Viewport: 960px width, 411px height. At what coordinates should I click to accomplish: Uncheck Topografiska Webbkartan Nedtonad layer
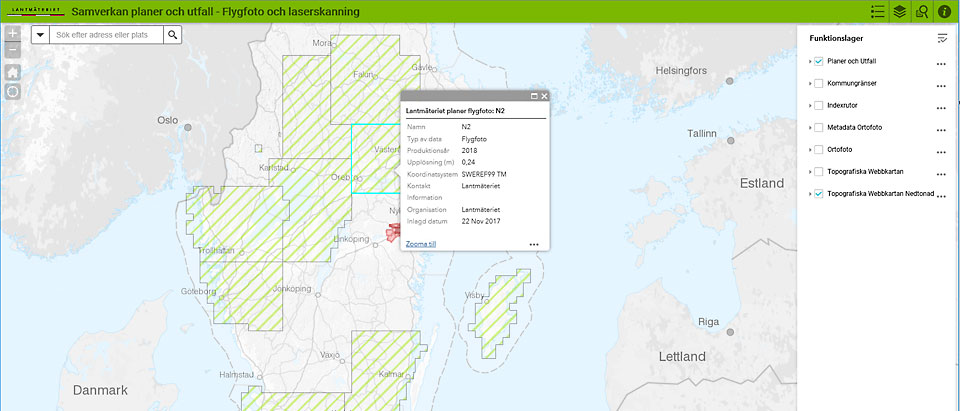[x=818, y=194]
